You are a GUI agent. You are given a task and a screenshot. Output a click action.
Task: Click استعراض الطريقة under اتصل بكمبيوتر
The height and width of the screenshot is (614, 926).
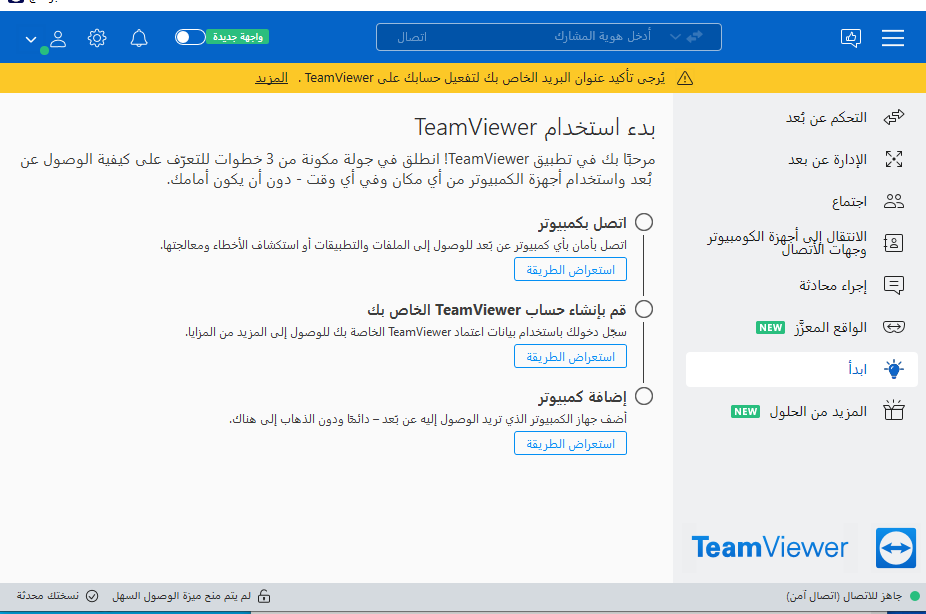click(570, 270)
